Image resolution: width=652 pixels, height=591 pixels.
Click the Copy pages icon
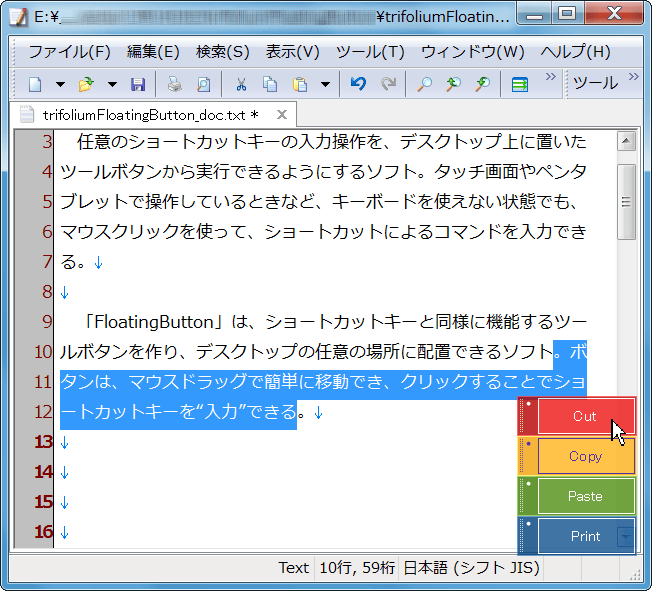tap(270, 84)
